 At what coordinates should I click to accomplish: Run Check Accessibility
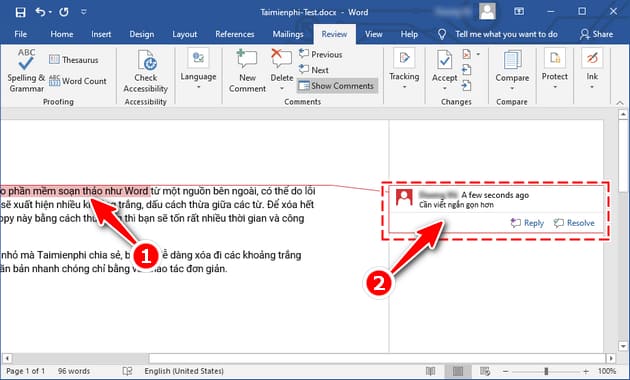[145, 72]
